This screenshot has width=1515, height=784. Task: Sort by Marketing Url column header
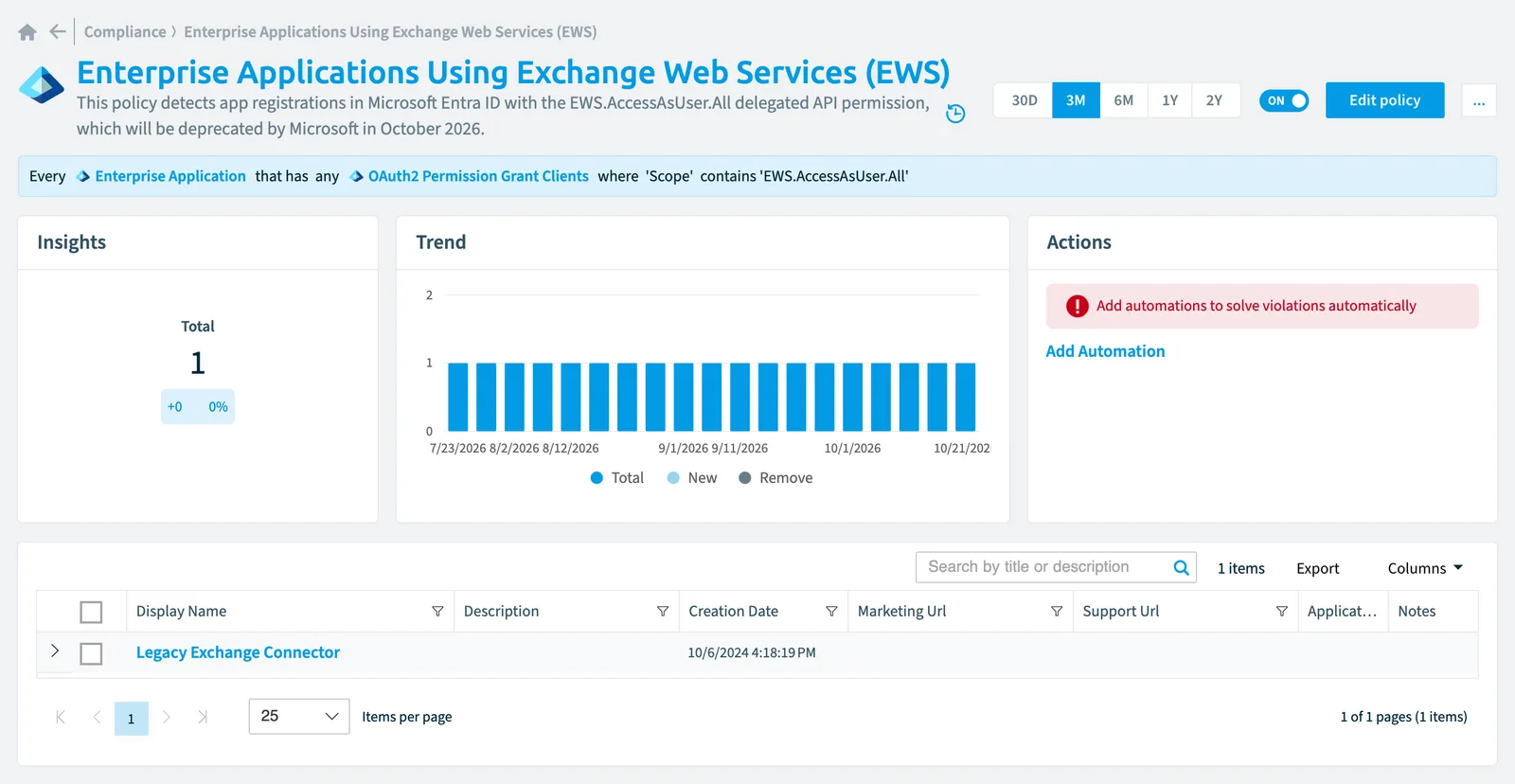901,612
